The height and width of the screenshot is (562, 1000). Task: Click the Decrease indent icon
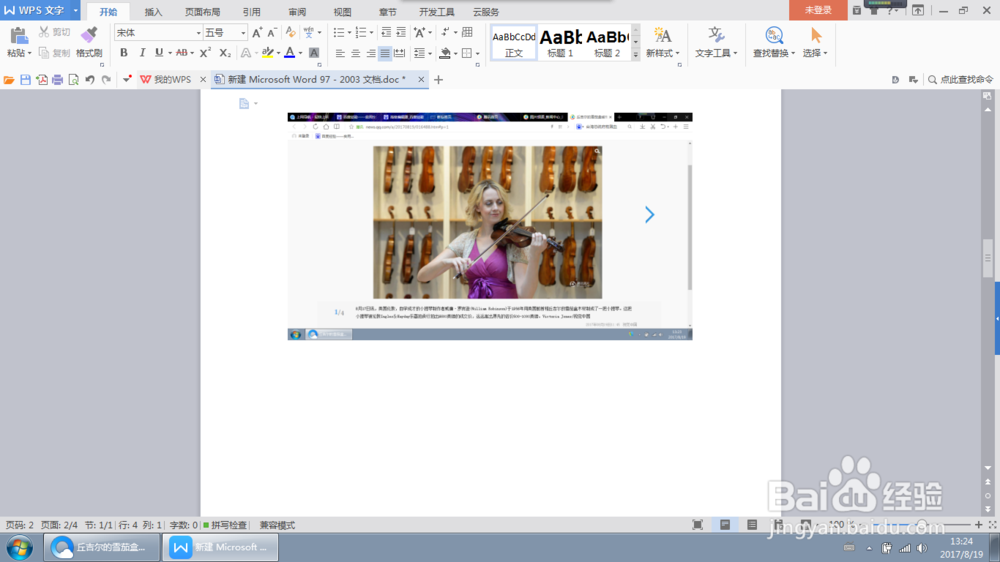point(386,33)
